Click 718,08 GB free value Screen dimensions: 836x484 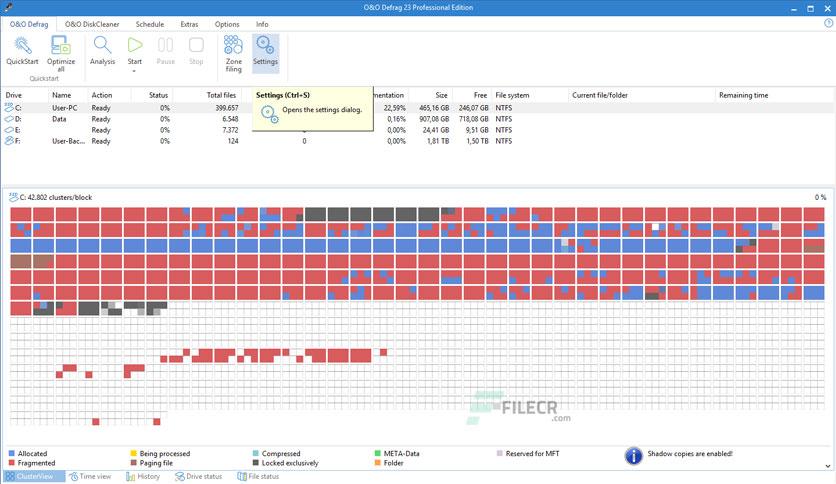473,119
